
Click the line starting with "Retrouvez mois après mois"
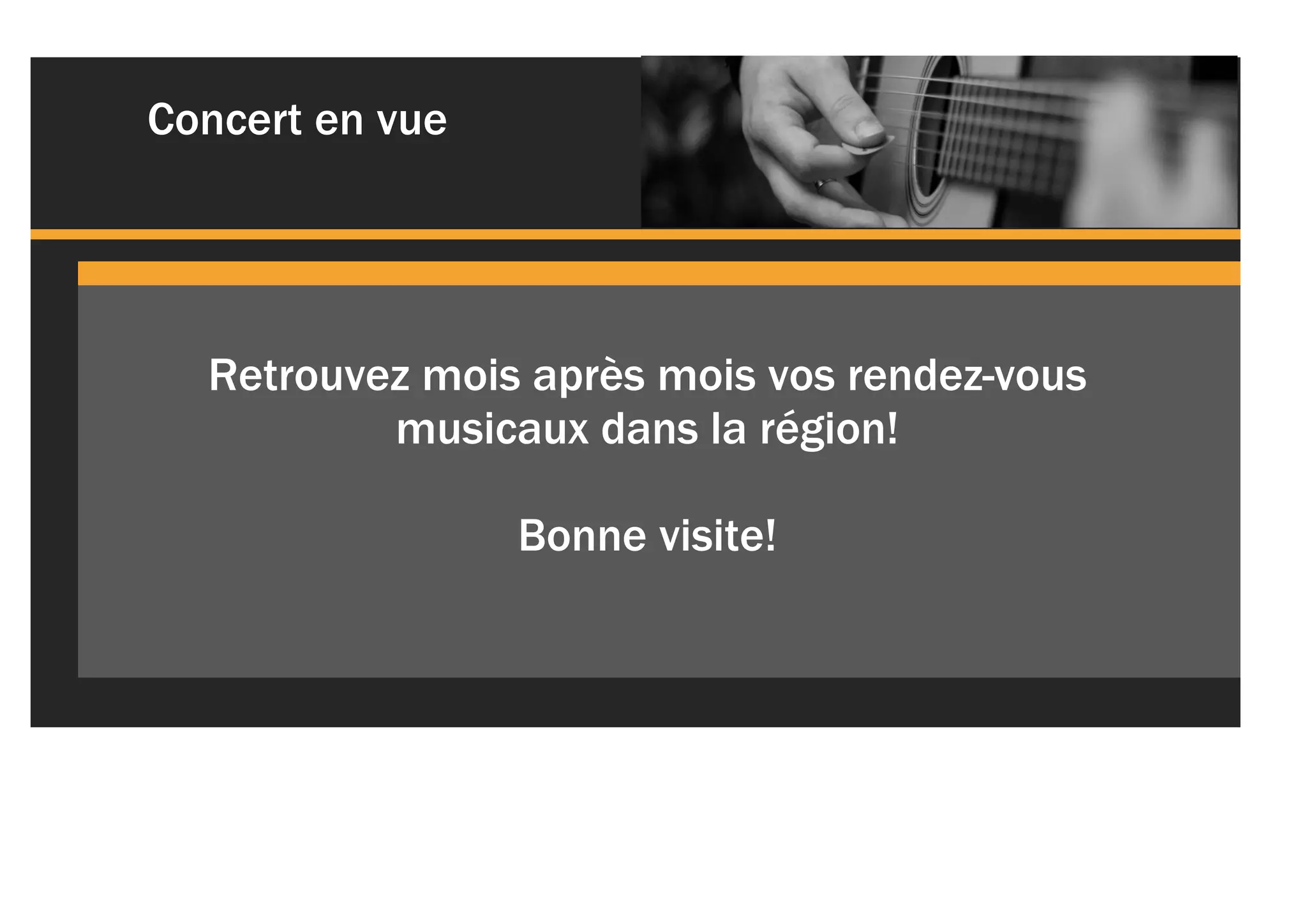tap(647, 376)
